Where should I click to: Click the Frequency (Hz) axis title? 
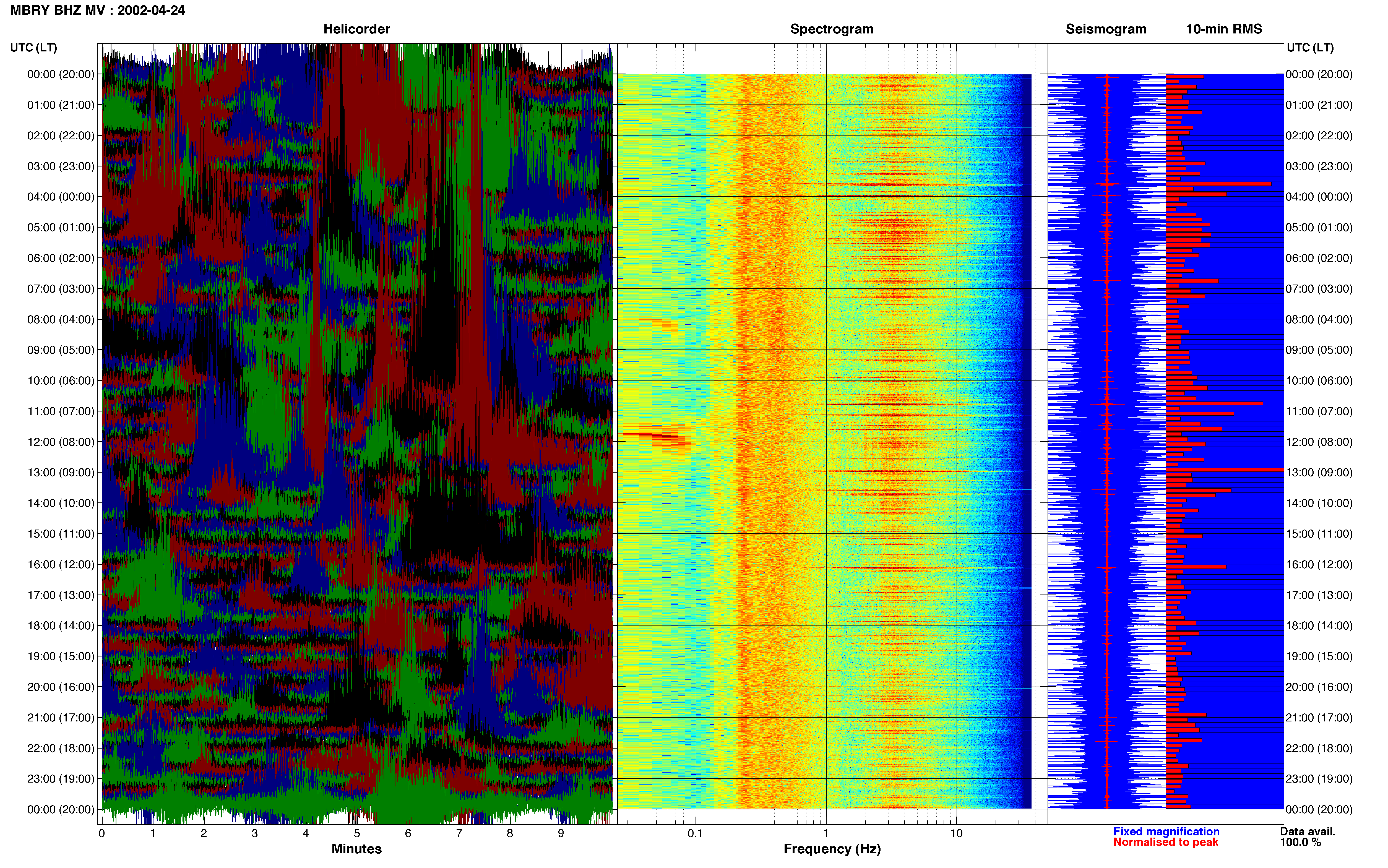[x=832, y=849]
